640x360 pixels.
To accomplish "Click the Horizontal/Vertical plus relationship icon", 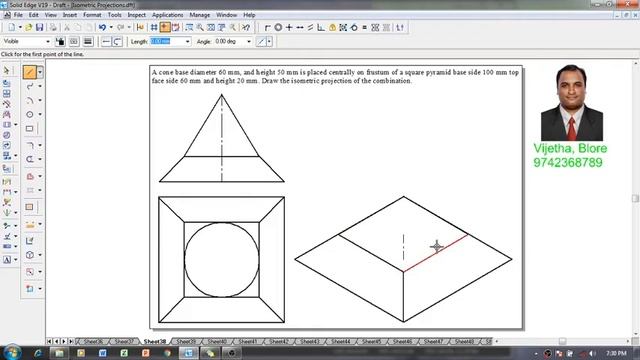I will coord(289,27).
